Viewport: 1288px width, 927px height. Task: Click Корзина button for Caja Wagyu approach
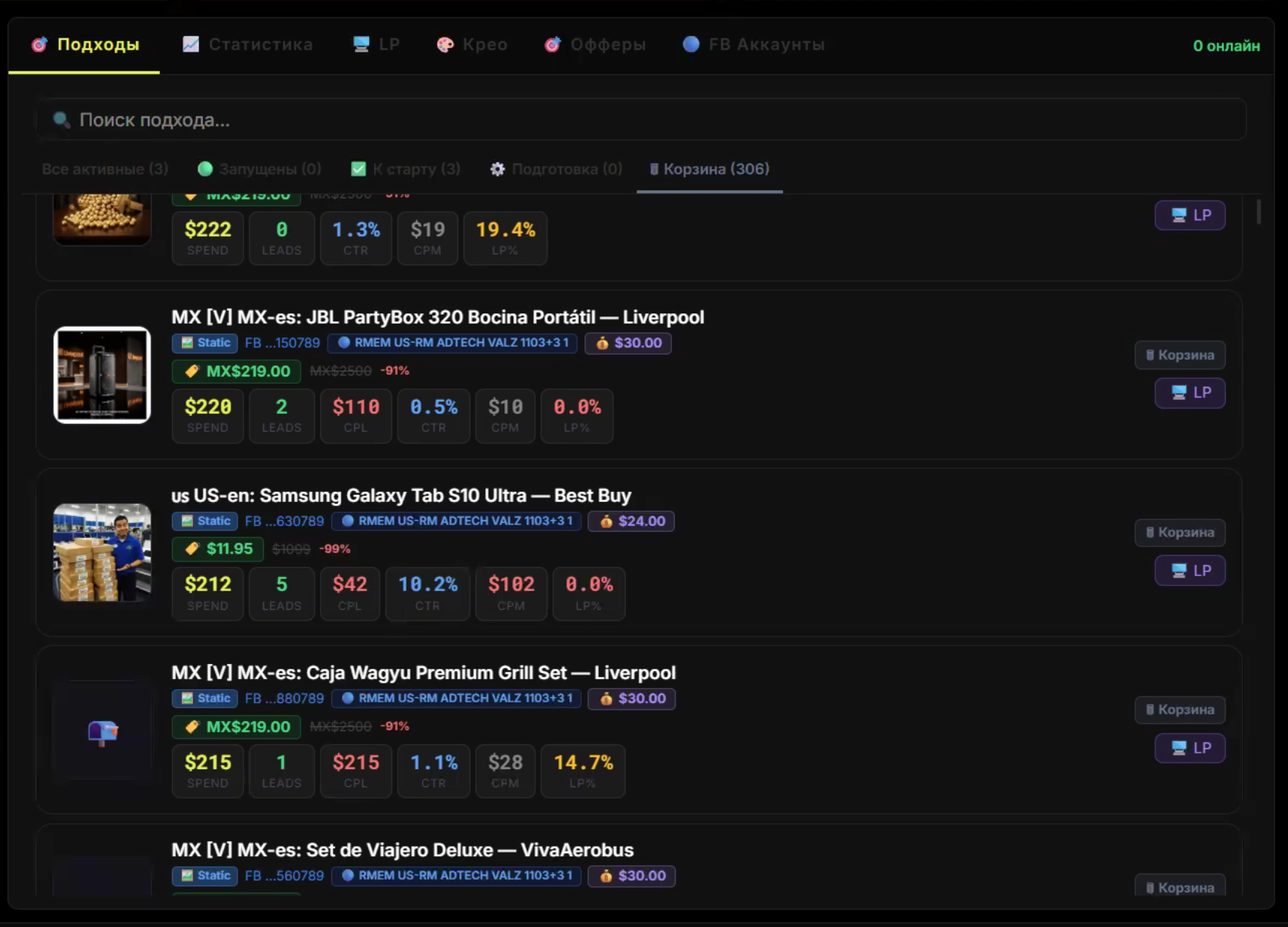click(1180, 709)
